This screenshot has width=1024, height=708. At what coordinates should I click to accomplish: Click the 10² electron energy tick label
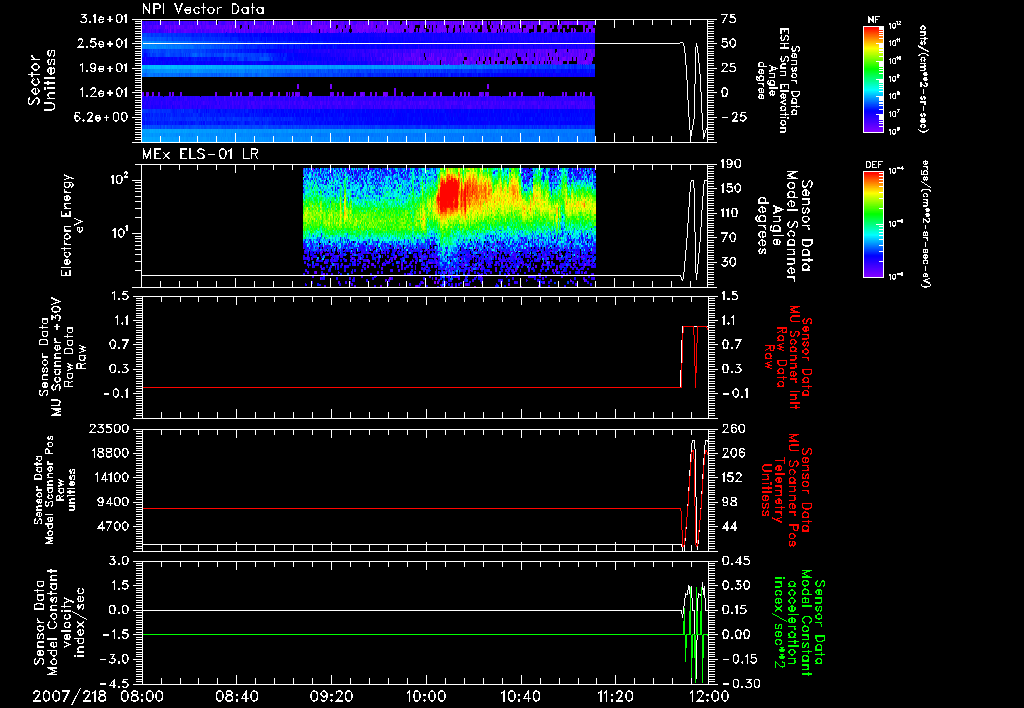point(120,179)
